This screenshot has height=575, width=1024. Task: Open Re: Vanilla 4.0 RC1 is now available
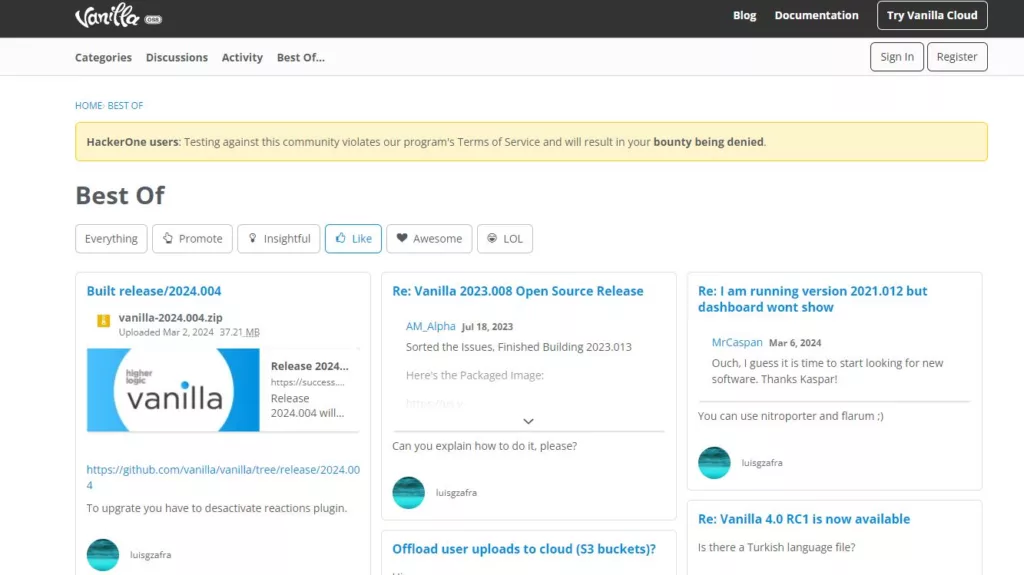tap(803, 519)
